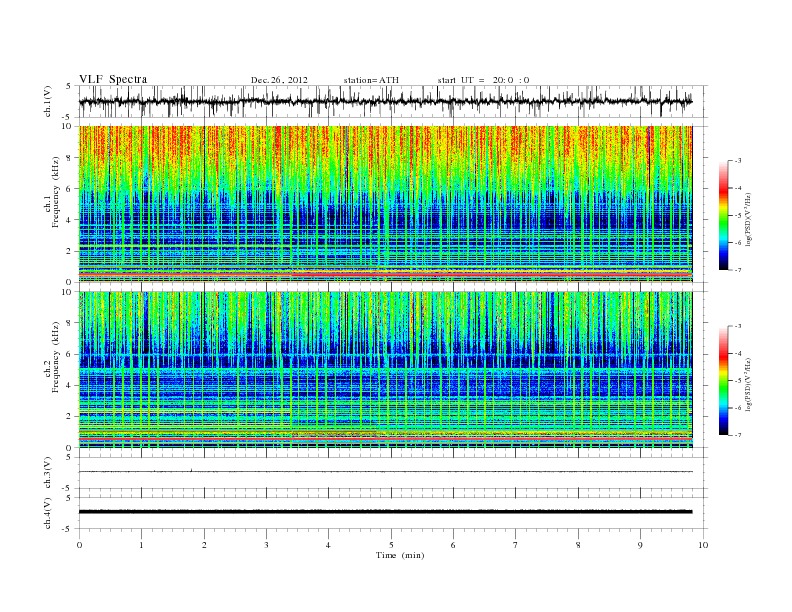Click the "2" kHz tick on ch.2 frequency axis
Screen dimensions: 792x612
[70, 417]
